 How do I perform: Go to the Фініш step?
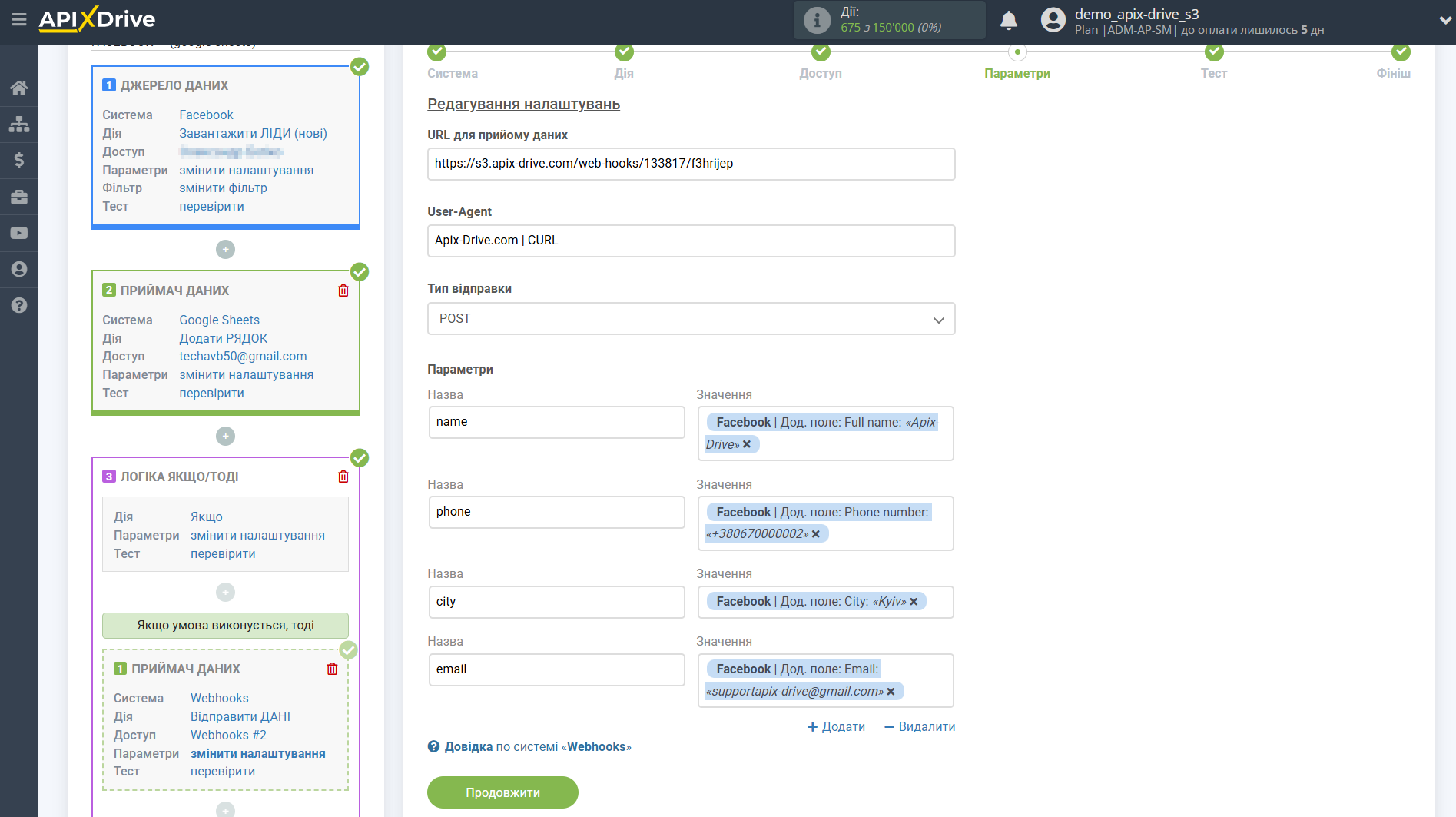[1393, 73]
